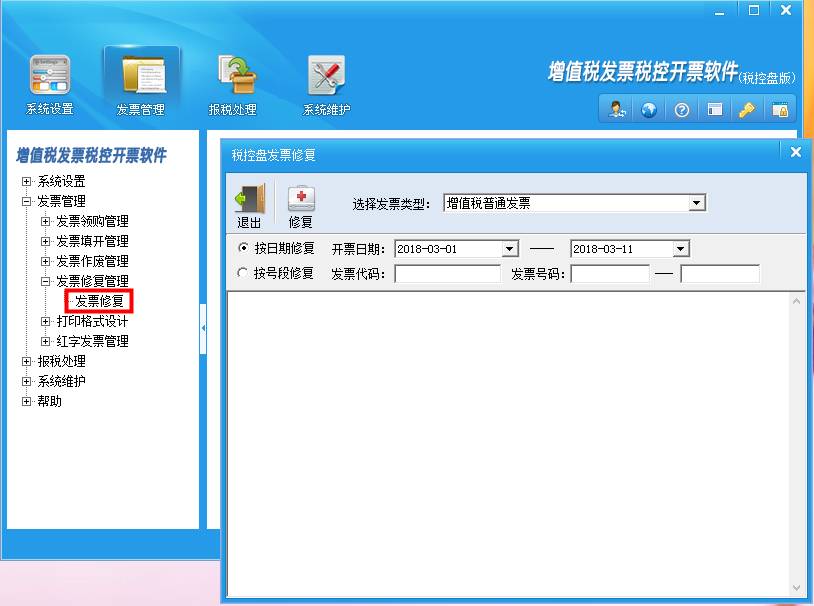This screenshot has width=814, height=606.
Task: Click the globe icon in top-right toolbar
Action: [x=649, y=110]
